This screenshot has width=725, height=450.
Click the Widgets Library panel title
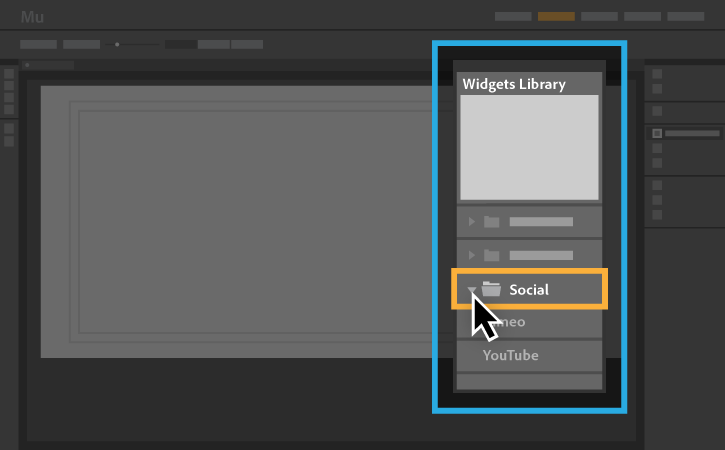[x=514, y=84]
